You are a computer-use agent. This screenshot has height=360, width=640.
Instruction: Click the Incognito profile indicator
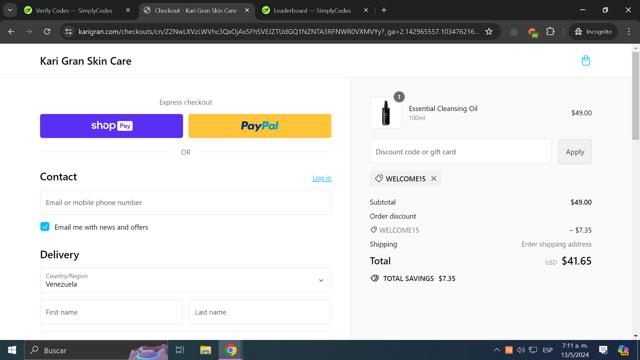coord(593,31)
